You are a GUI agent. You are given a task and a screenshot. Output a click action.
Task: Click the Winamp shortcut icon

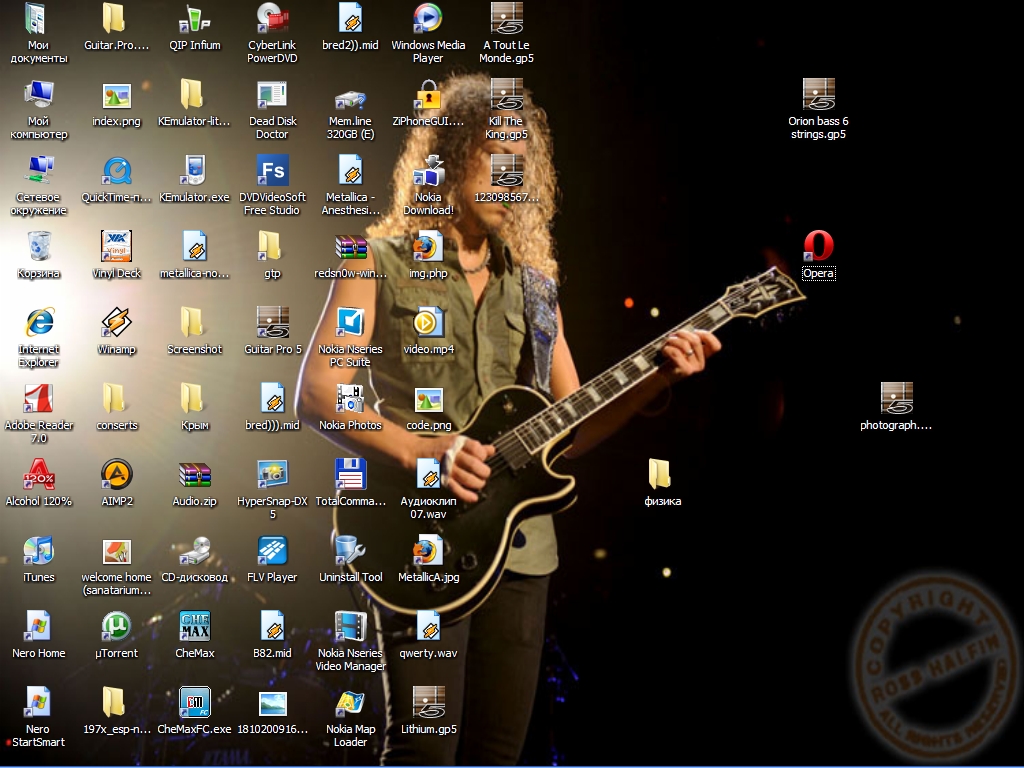pyautogui.click(x=116, y=323)
